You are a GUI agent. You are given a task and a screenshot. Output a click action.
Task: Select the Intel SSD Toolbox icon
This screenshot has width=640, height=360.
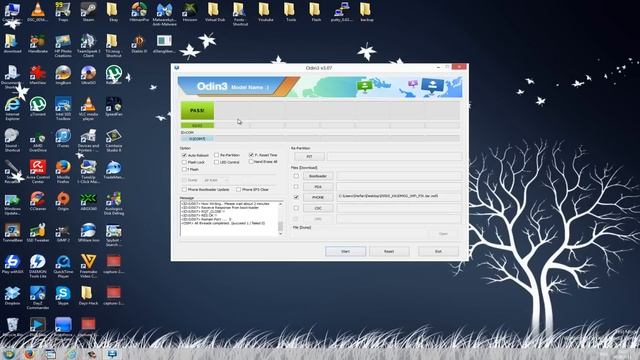tap(63, 109)
